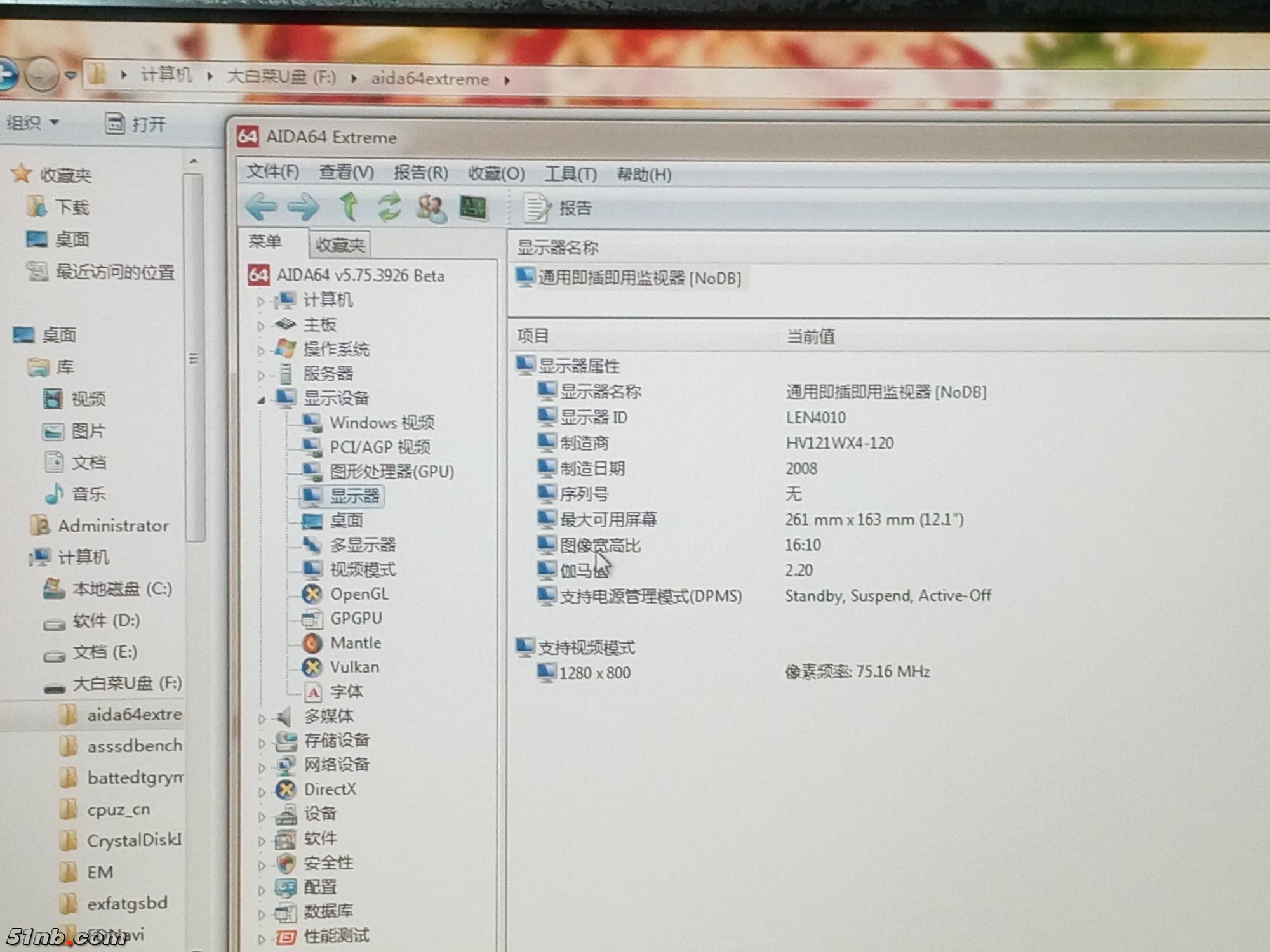The height and width of the screenshot is (952, 1270).
Task: Click the AIDA64 forward navigation arrow
Action: [304, 207]
